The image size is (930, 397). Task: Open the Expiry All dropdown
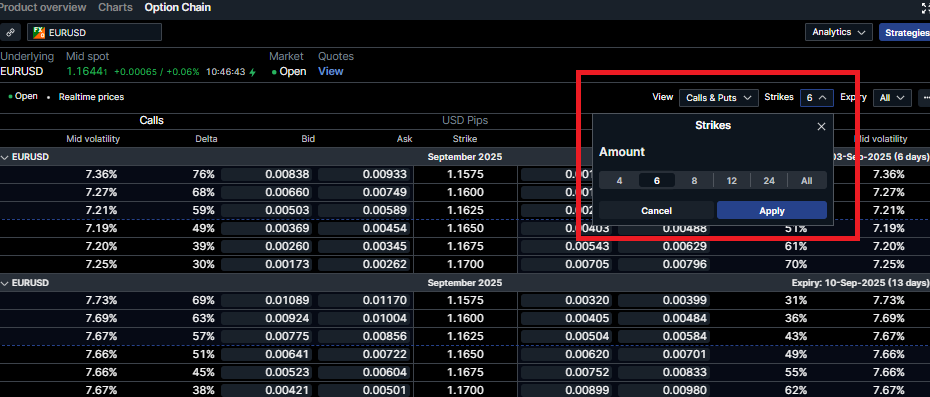coord(892,98)
